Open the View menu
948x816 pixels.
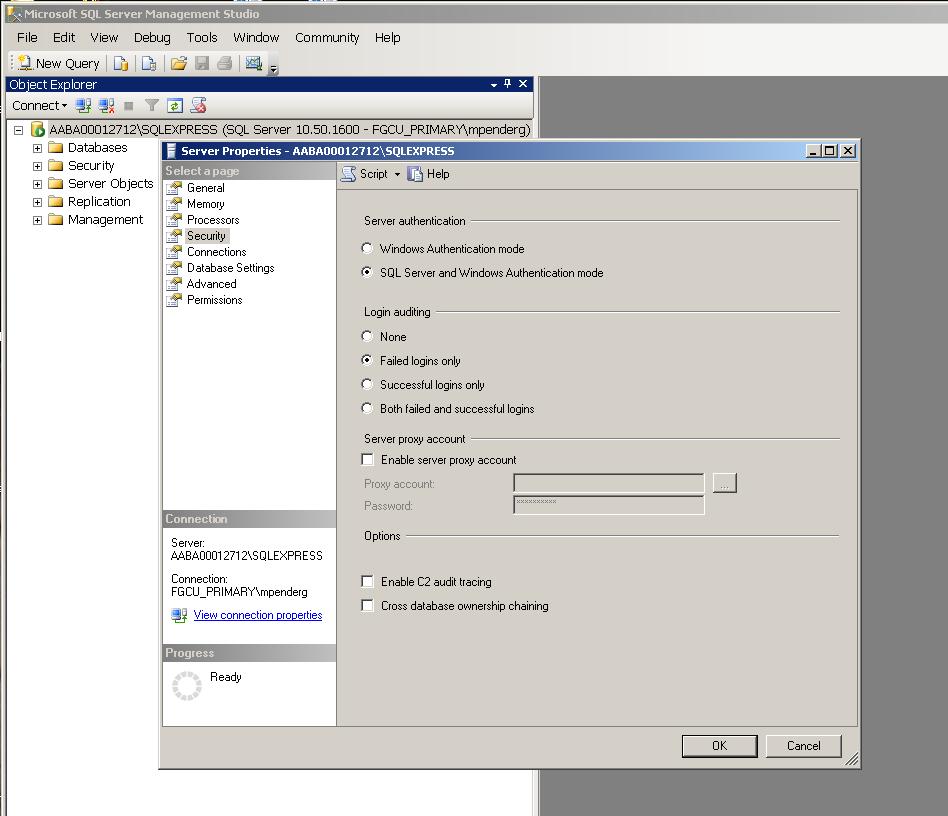(104, 37)
